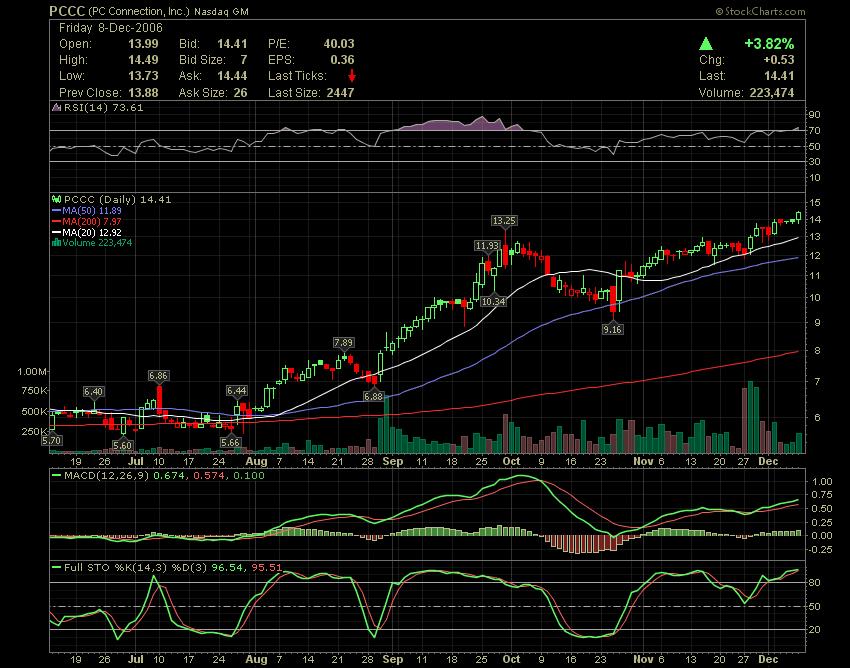Click the (PC Connection, Inc.) company name
Screen dimensions: 850x668
(138, 11)
